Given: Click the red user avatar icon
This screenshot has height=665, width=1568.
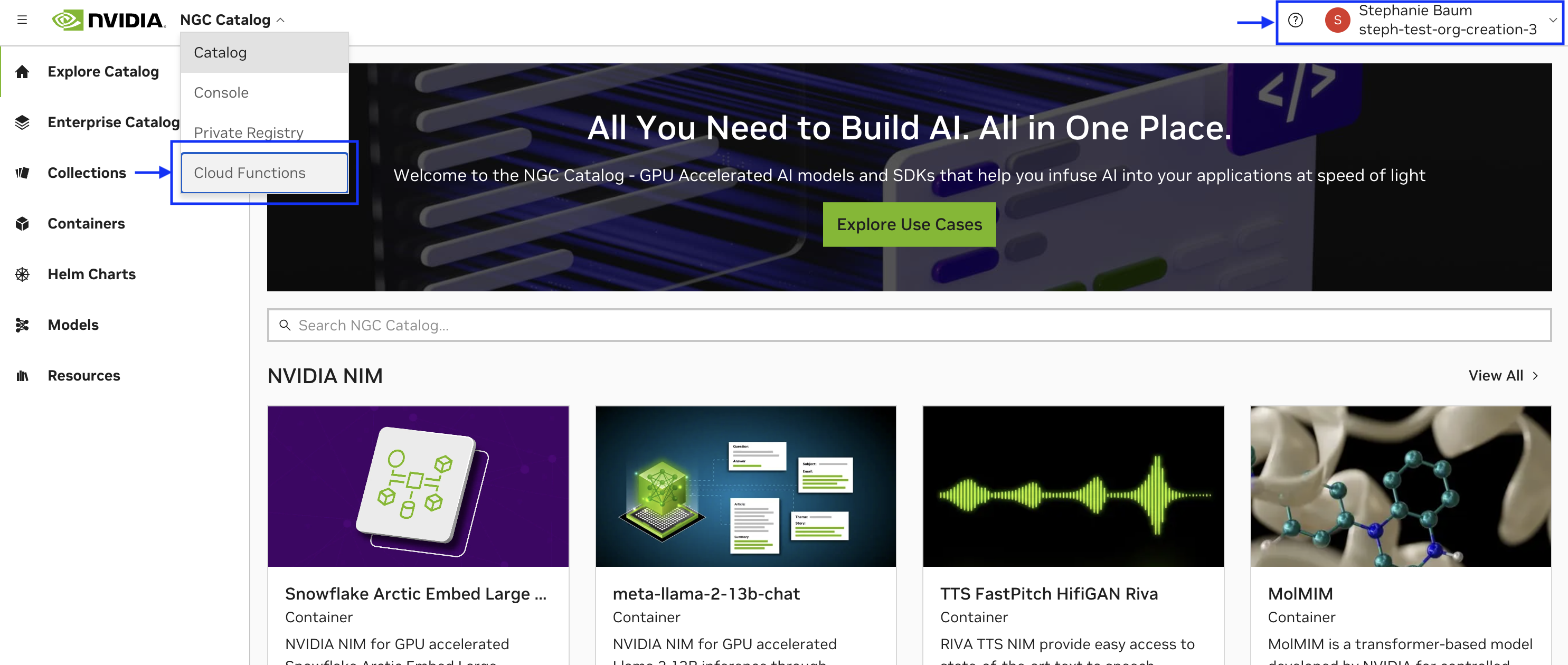Looking at the screenshot, I should point(1337,20).
